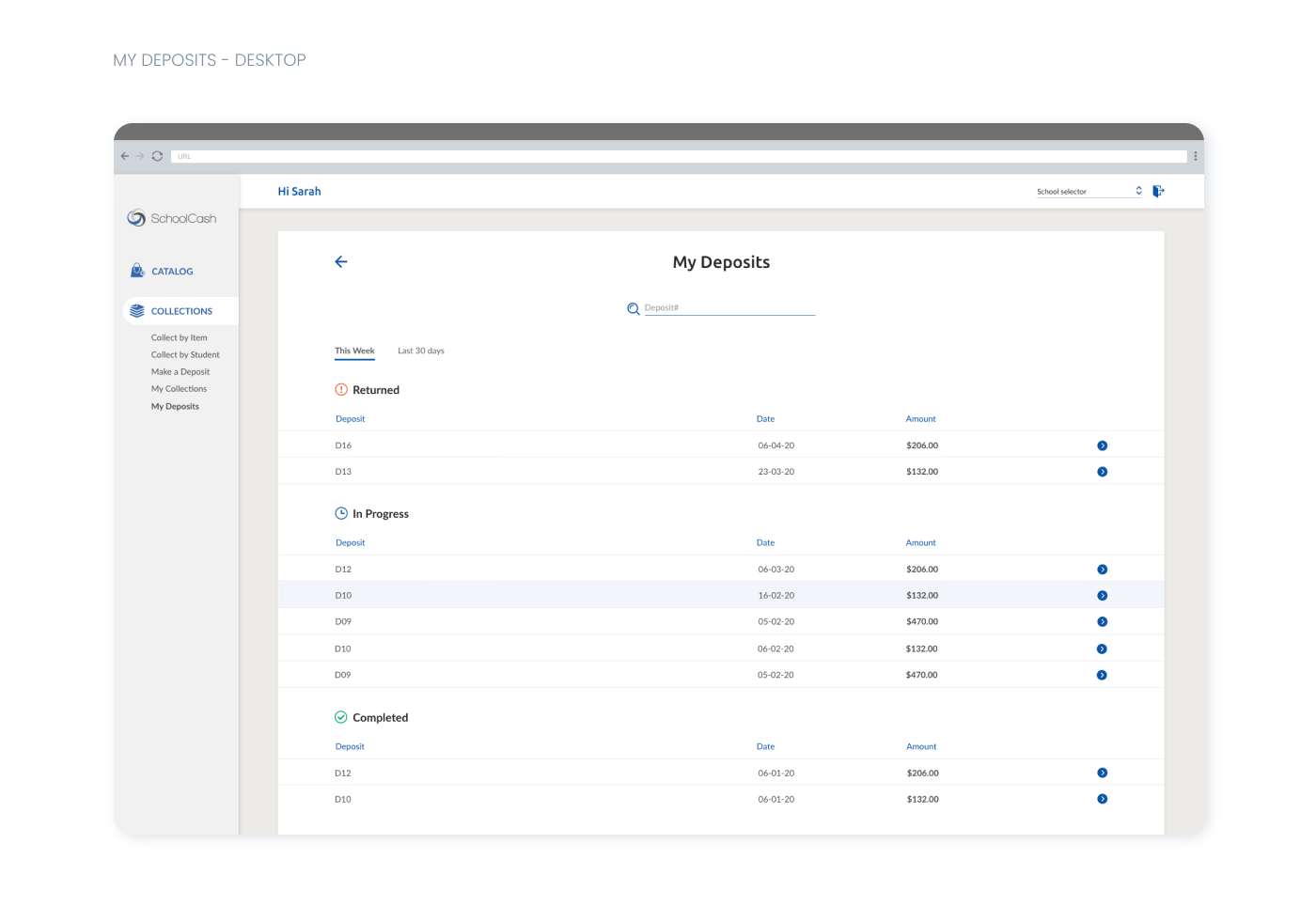Click the search magnifier icon
Viewport: 1316px width, 922px height.
point(634,308)
